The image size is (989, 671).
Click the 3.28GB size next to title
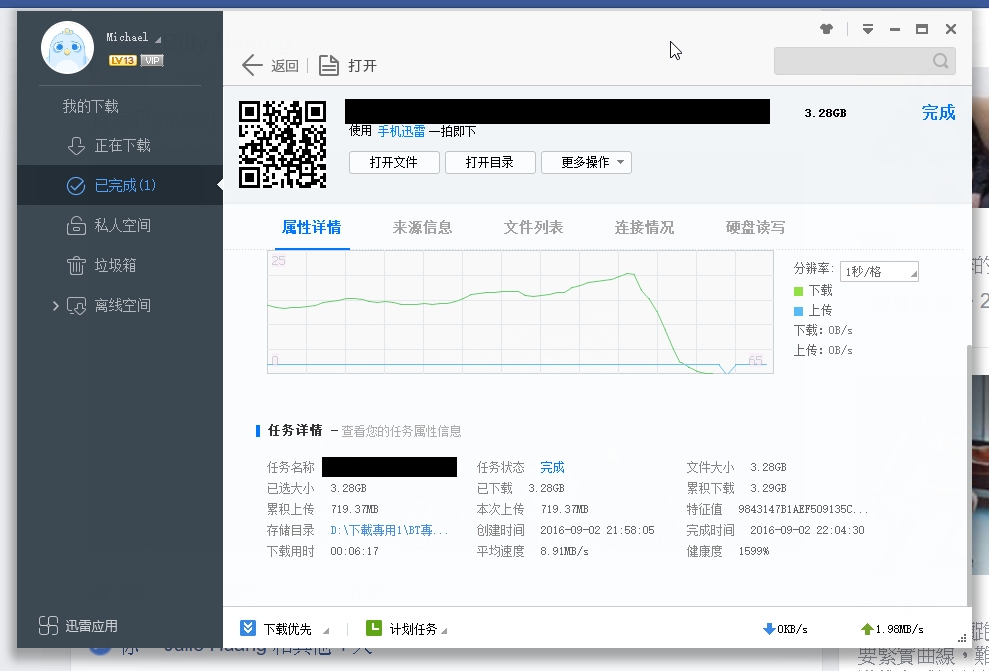(825, 113)
